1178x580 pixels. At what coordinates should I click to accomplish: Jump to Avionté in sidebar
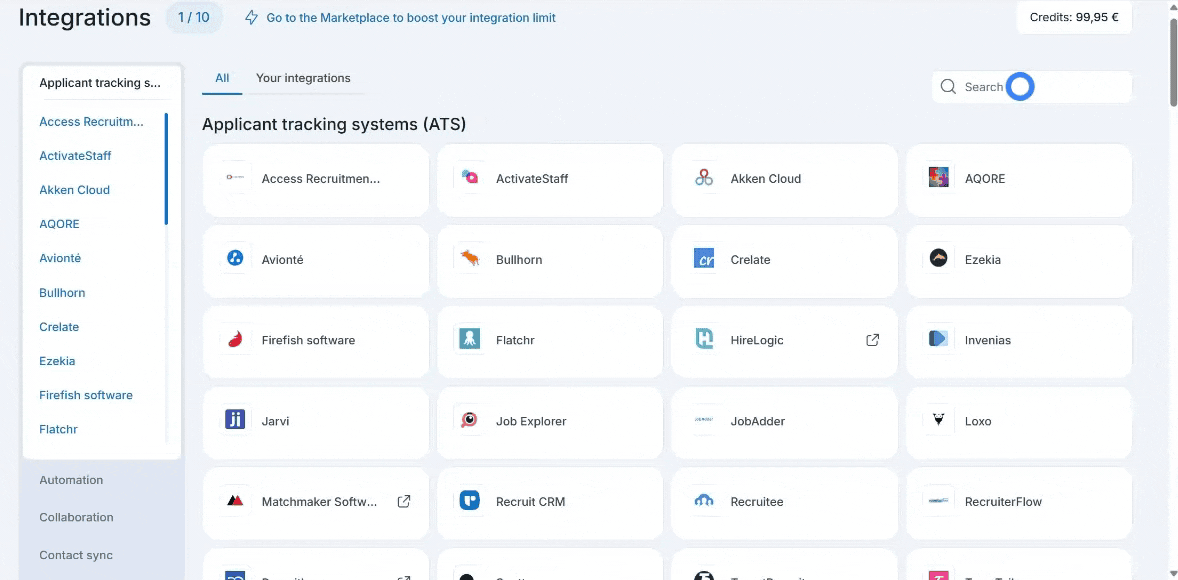pyautogui.click(x=60, y=258)
